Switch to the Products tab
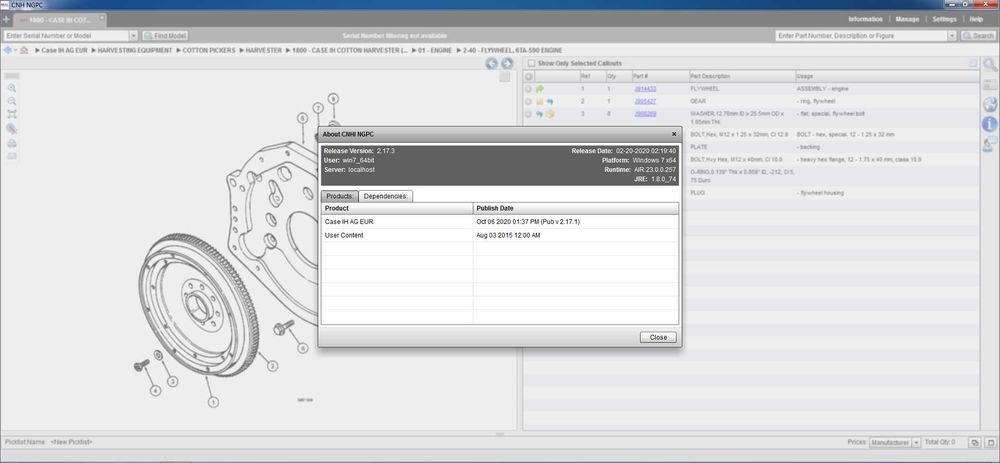 (x=339, y=196)
